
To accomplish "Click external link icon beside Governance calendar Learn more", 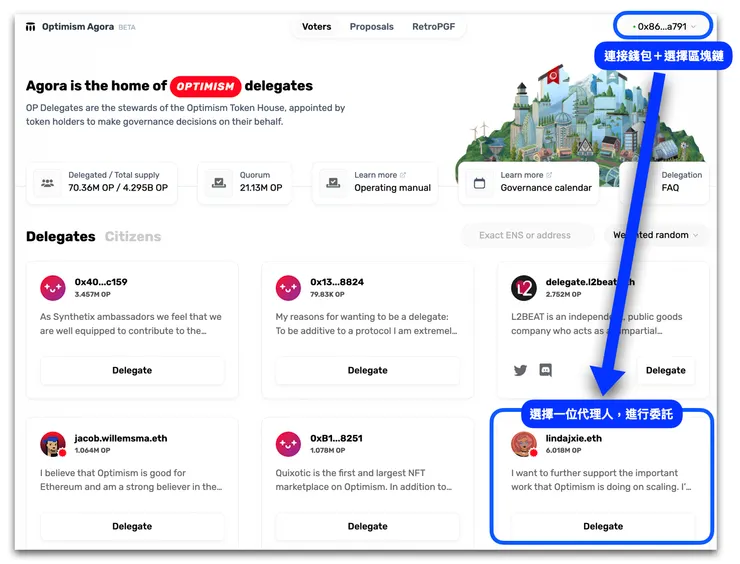I will [x=549, y=175].
